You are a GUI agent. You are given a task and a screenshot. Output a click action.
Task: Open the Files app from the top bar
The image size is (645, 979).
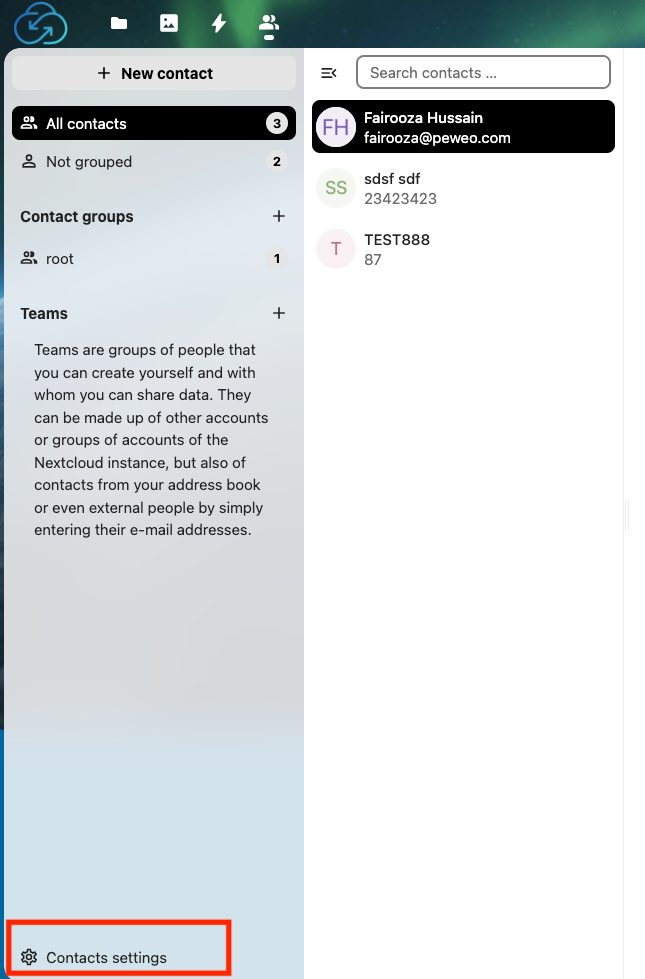(x=118, y=23)
